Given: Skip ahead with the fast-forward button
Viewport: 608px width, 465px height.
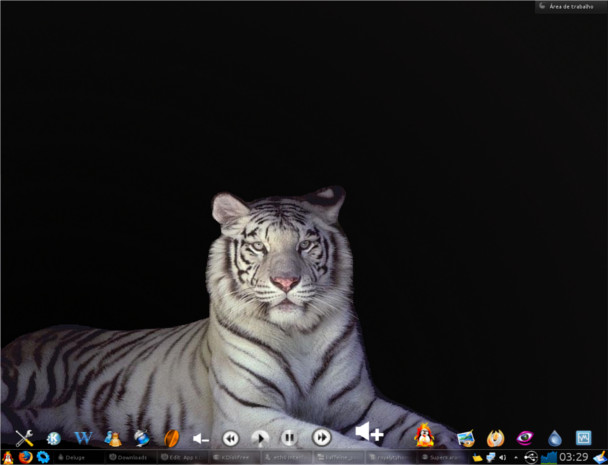Looking at the screenshot, I should (x=321, y=437).
